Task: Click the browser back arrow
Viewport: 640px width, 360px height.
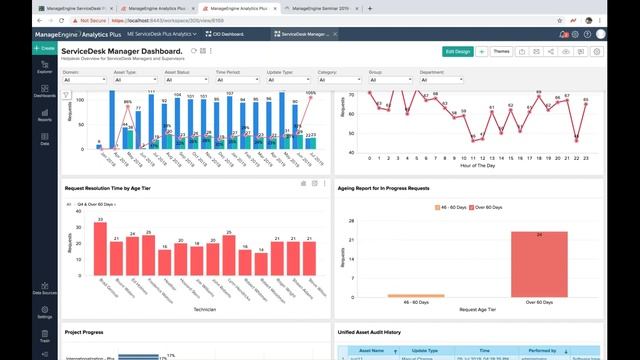Action: coord(40,20)
